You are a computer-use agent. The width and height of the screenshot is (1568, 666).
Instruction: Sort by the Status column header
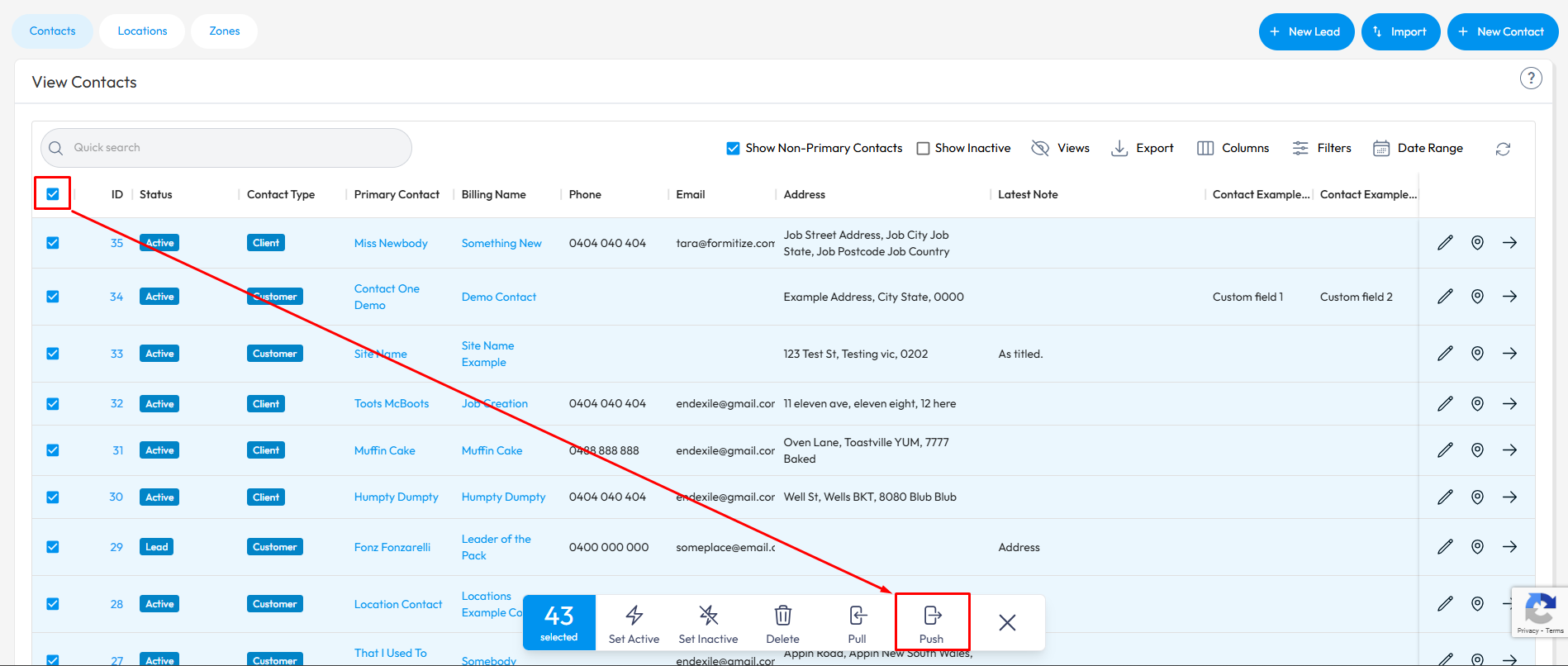(x=156, y=194)
